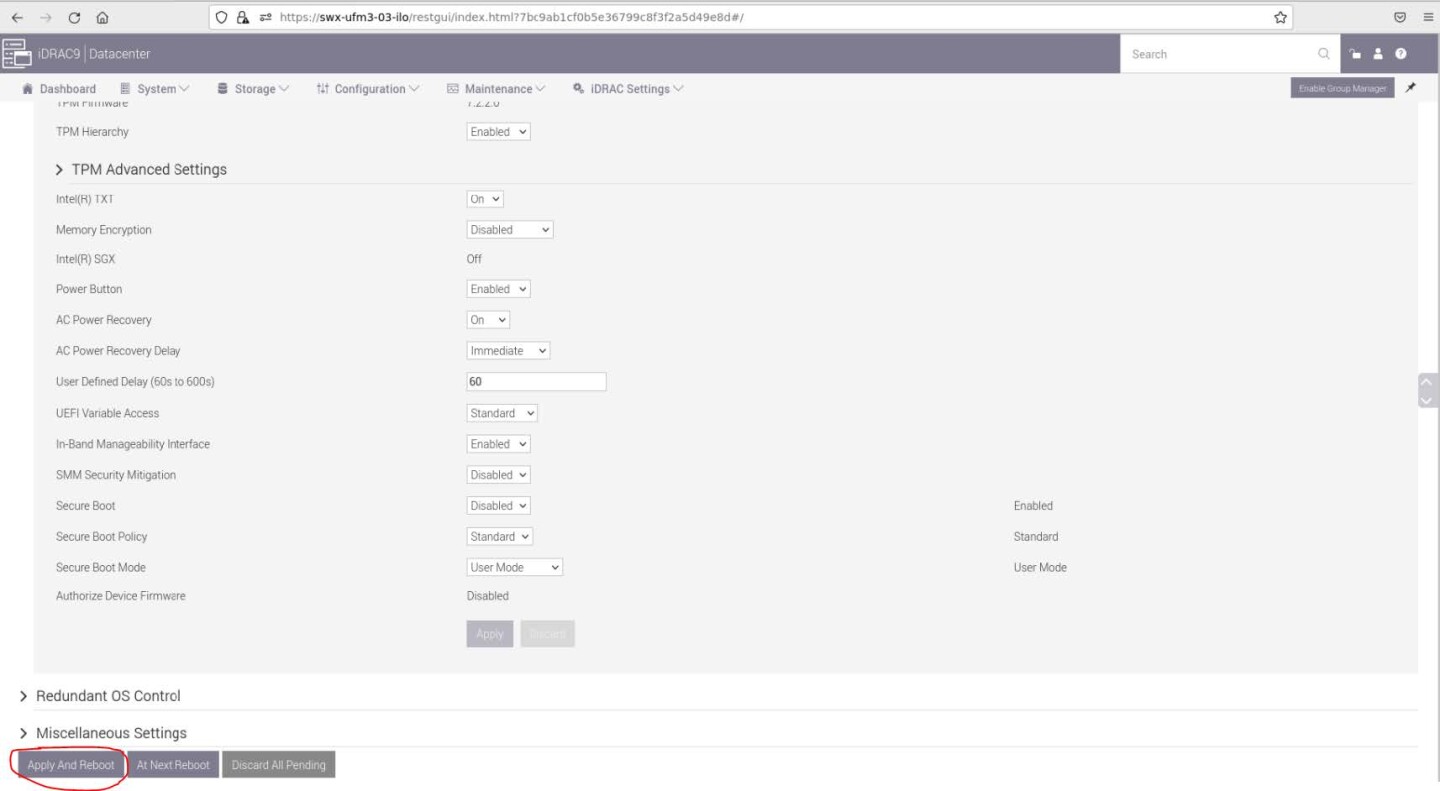Open the AC Power Recovery Delay dropdown
This screenshot has height=791, width=1440.
pos(508,351)
